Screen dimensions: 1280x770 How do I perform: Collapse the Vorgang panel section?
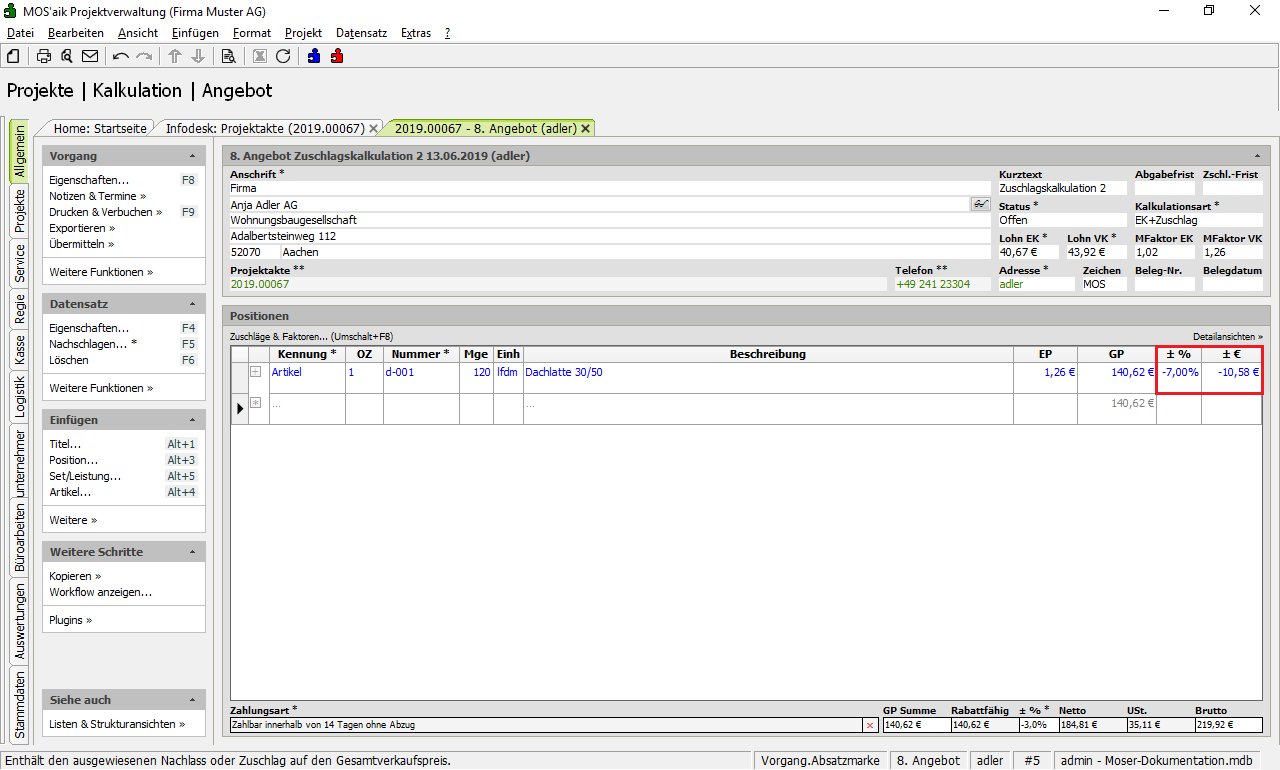192,156
